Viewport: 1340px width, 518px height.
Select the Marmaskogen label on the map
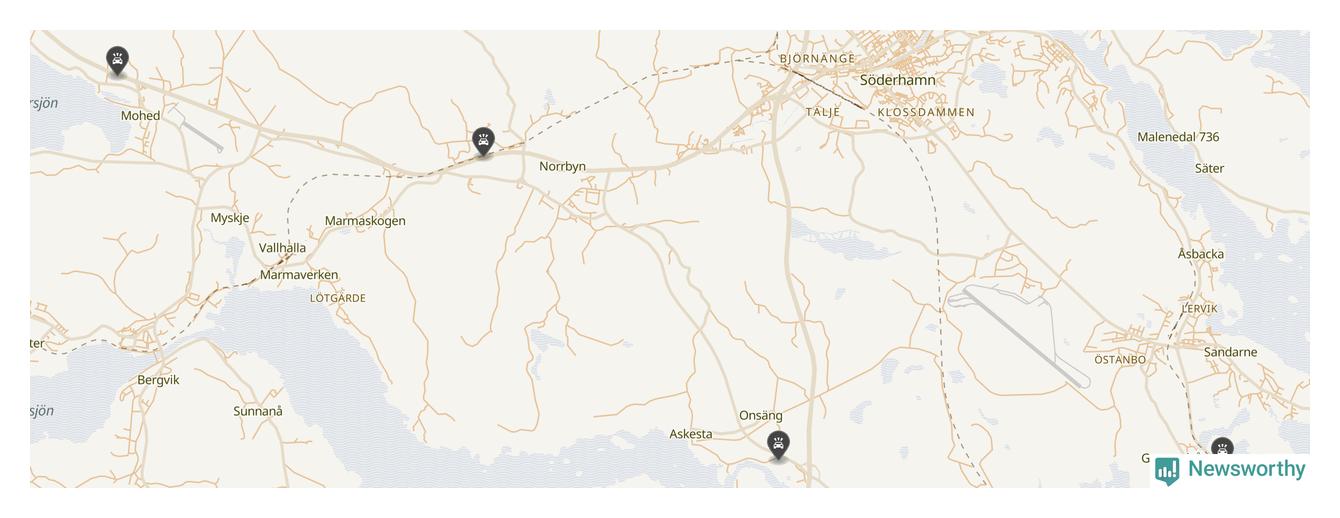click(365, 221)
